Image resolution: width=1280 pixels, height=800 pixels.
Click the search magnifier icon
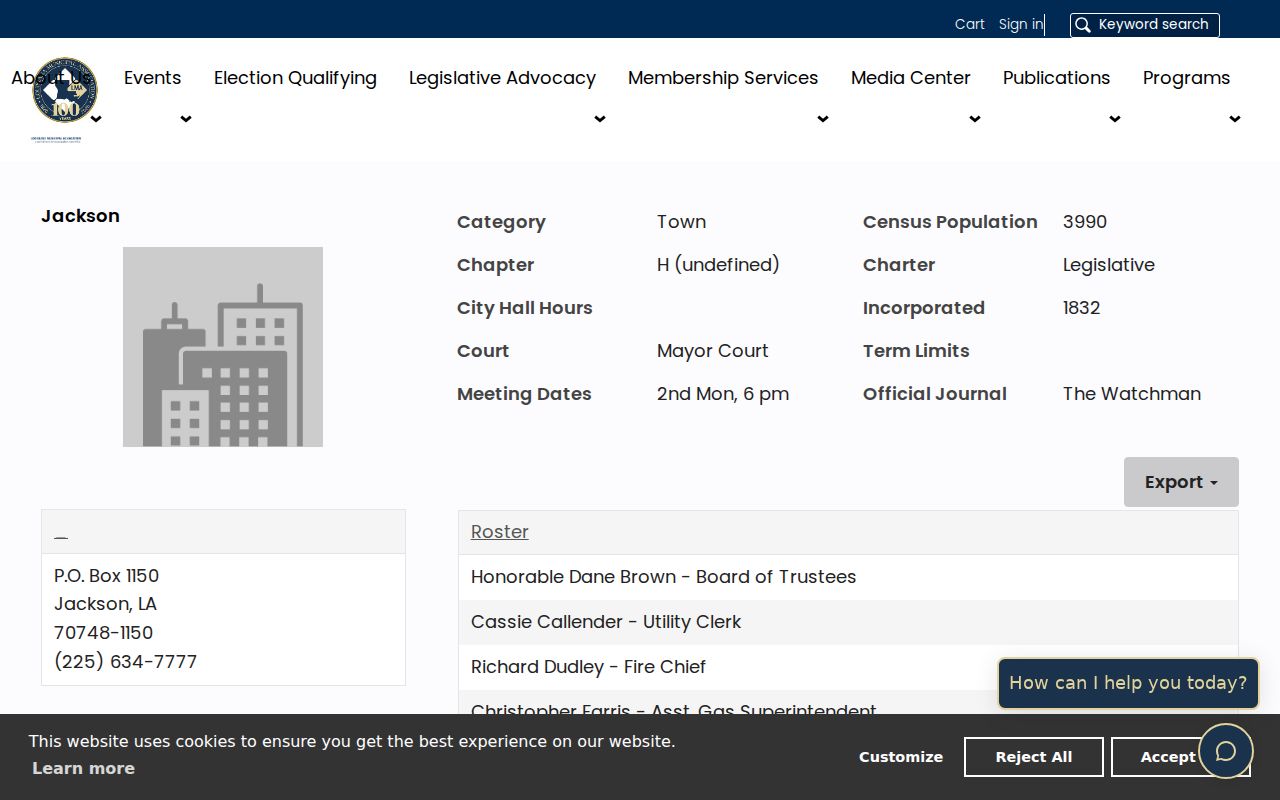click(1083, 25)
